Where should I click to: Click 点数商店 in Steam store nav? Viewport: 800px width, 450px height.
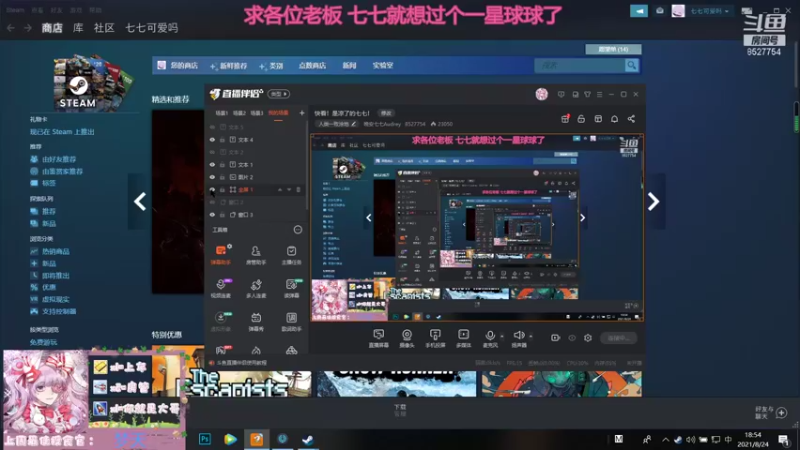[312, 65]
